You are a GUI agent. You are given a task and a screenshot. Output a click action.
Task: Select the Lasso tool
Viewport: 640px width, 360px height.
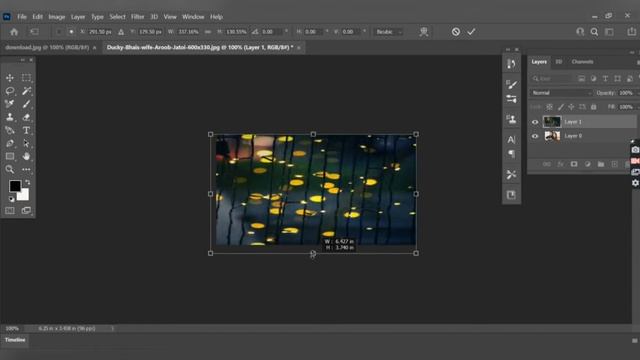coord(10,91)
